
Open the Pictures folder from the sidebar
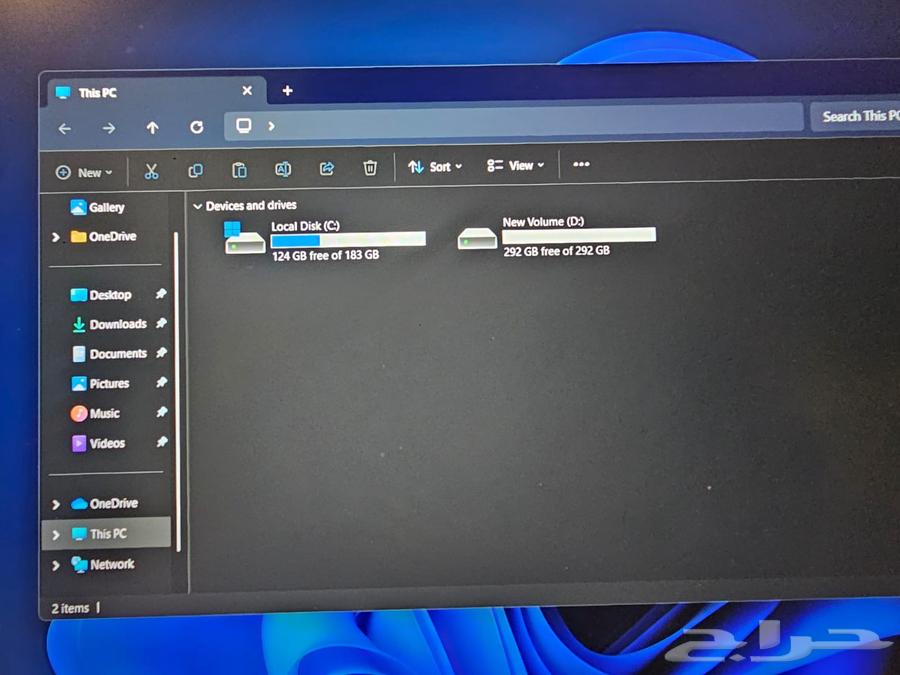[x=110, y=383]
